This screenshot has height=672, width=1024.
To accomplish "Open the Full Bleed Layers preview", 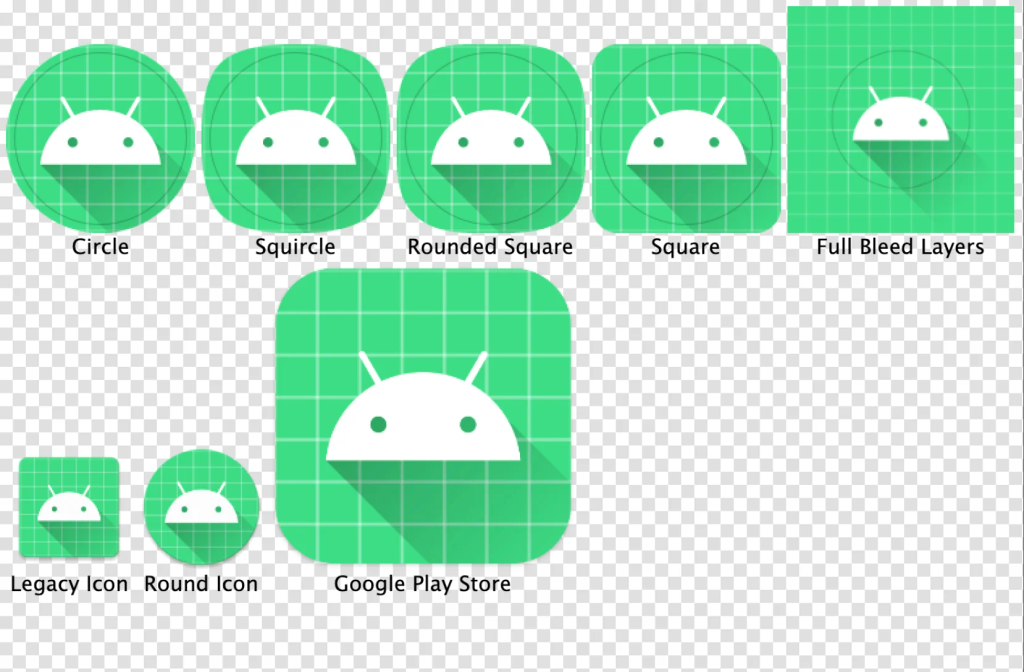I will coord(901,120).
